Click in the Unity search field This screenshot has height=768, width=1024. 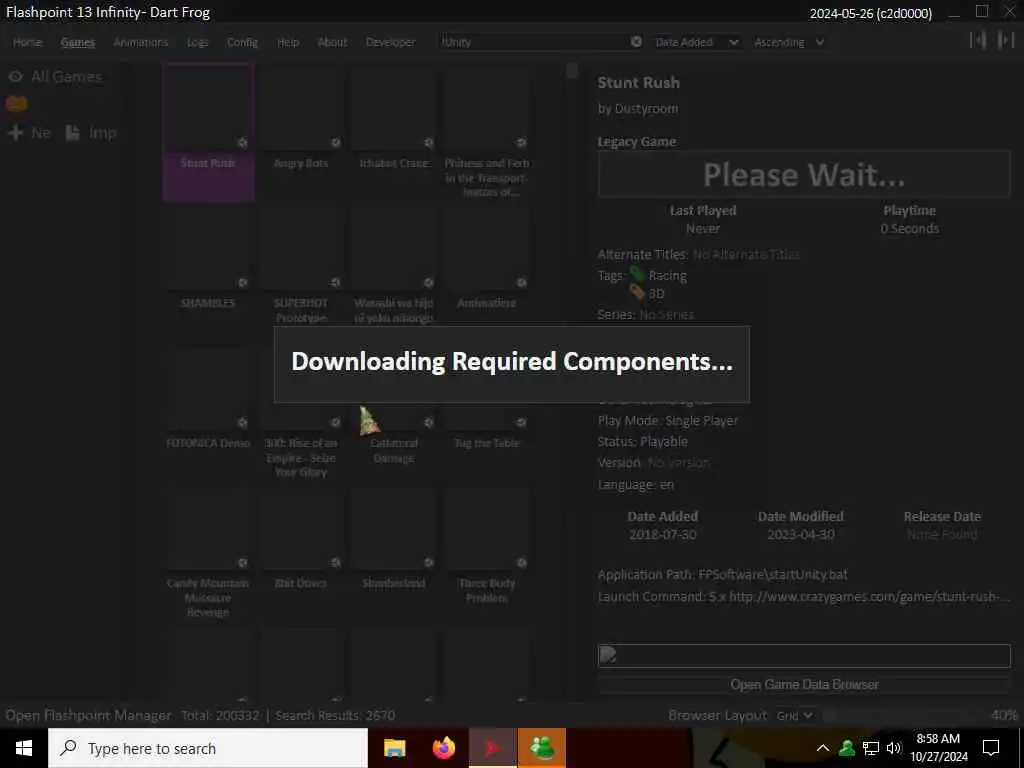point(536,42)
